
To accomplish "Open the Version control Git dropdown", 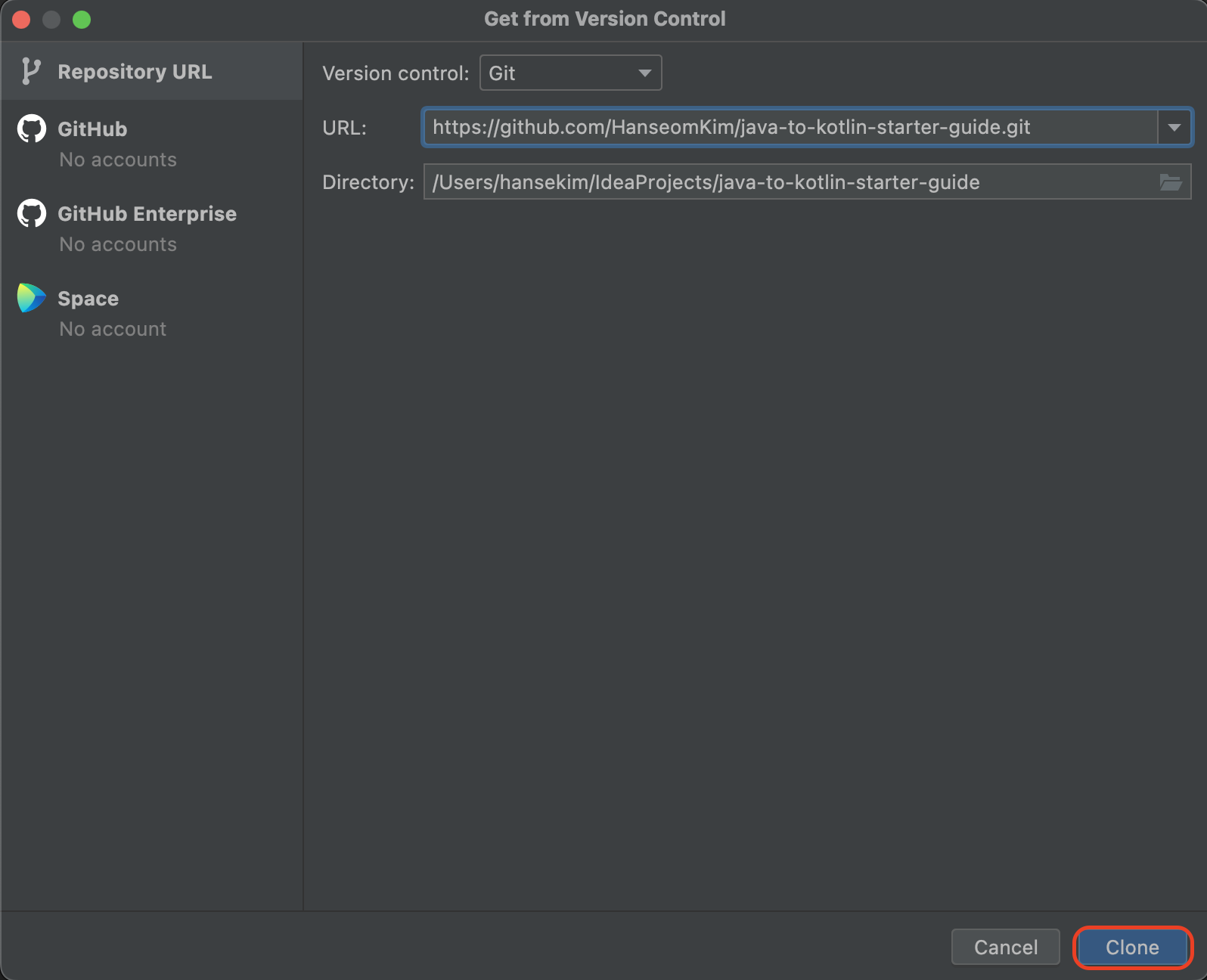I will (x=570, y=73).
